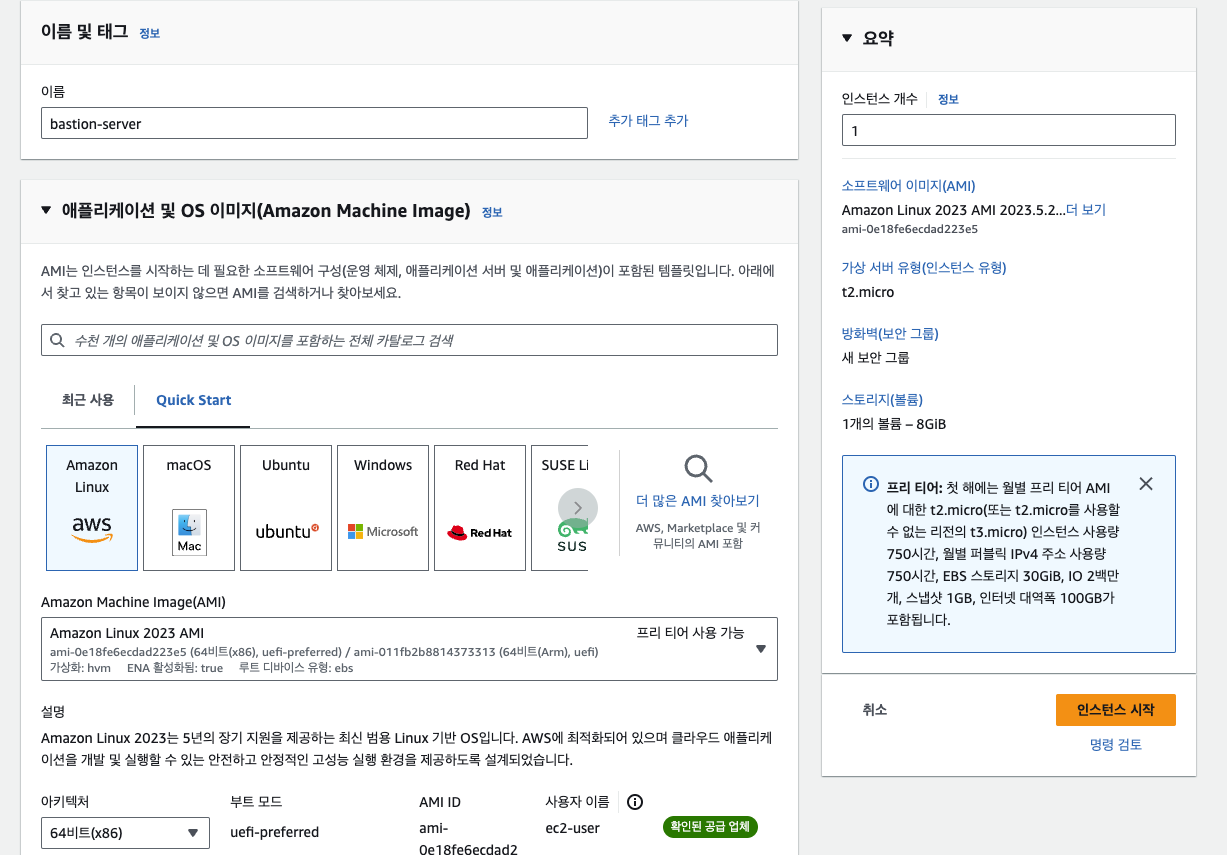Click the uefi-preferred boot mode value

(x=274, y=832)
